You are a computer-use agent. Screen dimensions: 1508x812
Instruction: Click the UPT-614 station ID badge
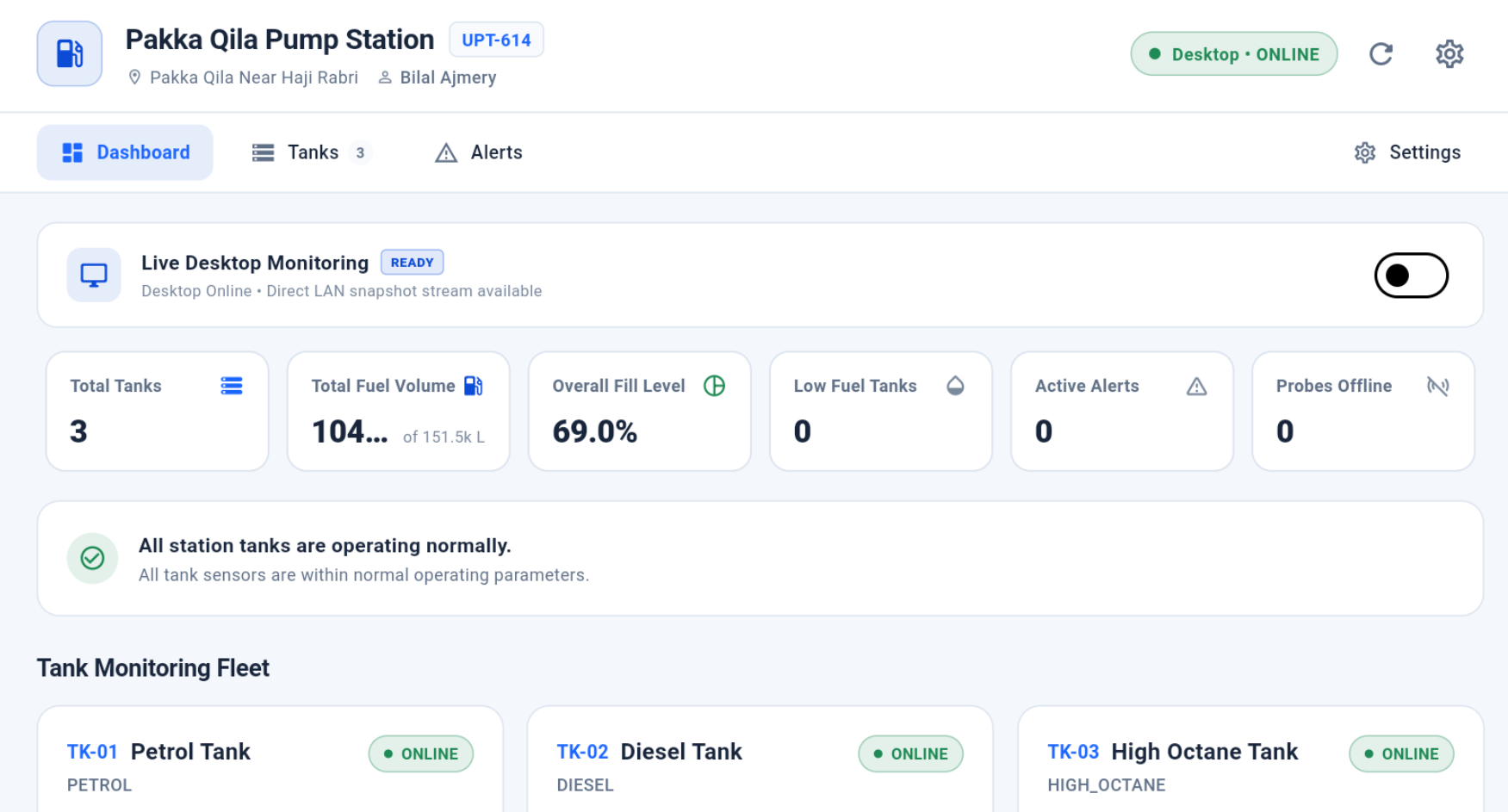click(496, 40)
